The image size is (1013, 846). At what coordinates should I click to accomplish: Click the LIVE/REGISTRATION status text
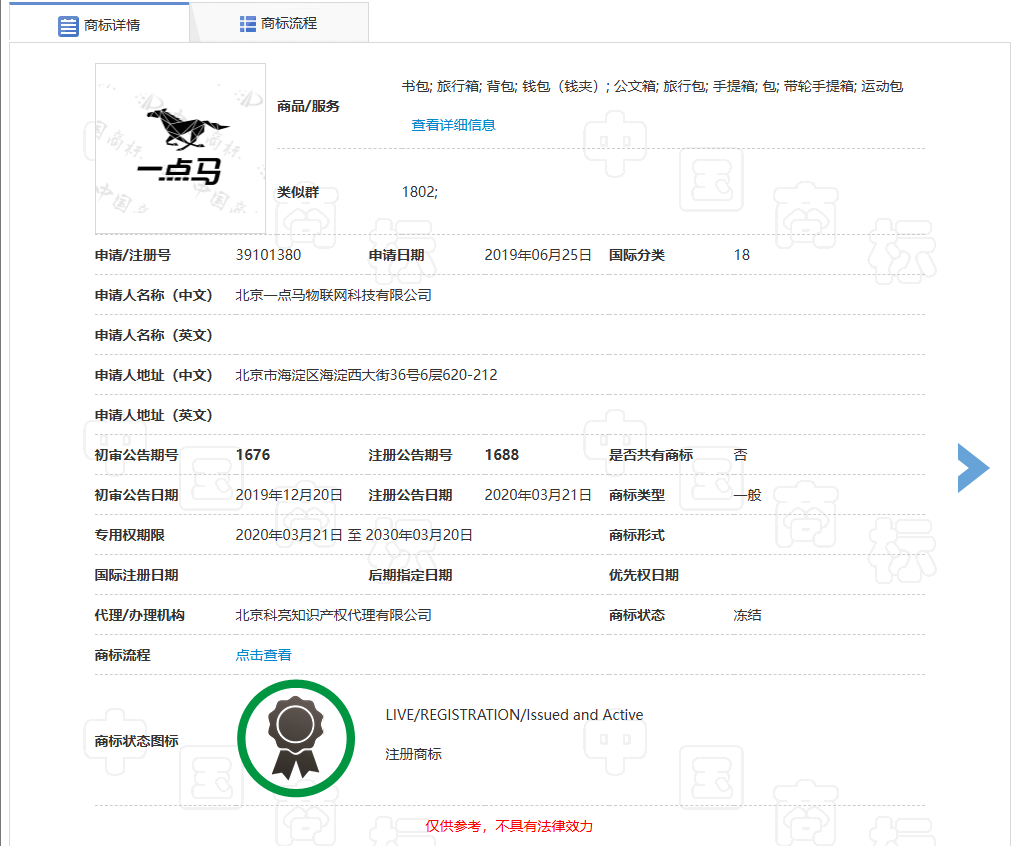coord(514,715)
